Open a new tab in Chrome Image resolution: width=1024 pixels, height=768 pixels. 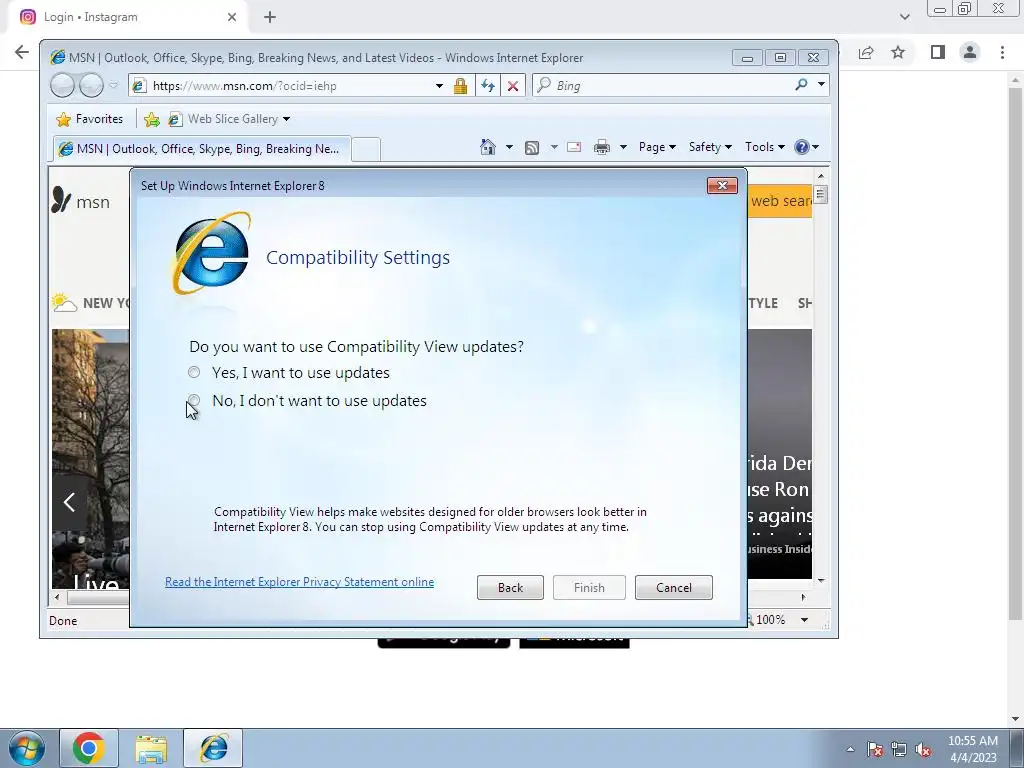tap(270, 17)
